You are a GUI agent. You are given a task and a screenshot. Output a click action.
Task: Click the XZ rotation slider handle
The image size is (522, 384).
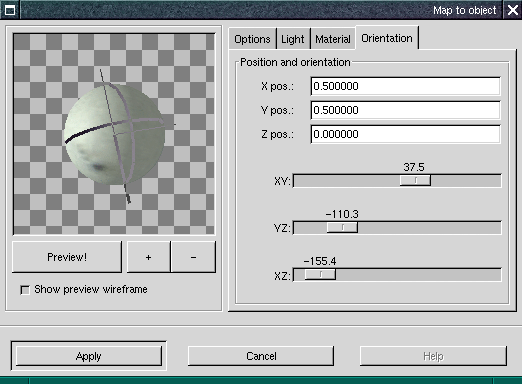(x=320, y=274)
